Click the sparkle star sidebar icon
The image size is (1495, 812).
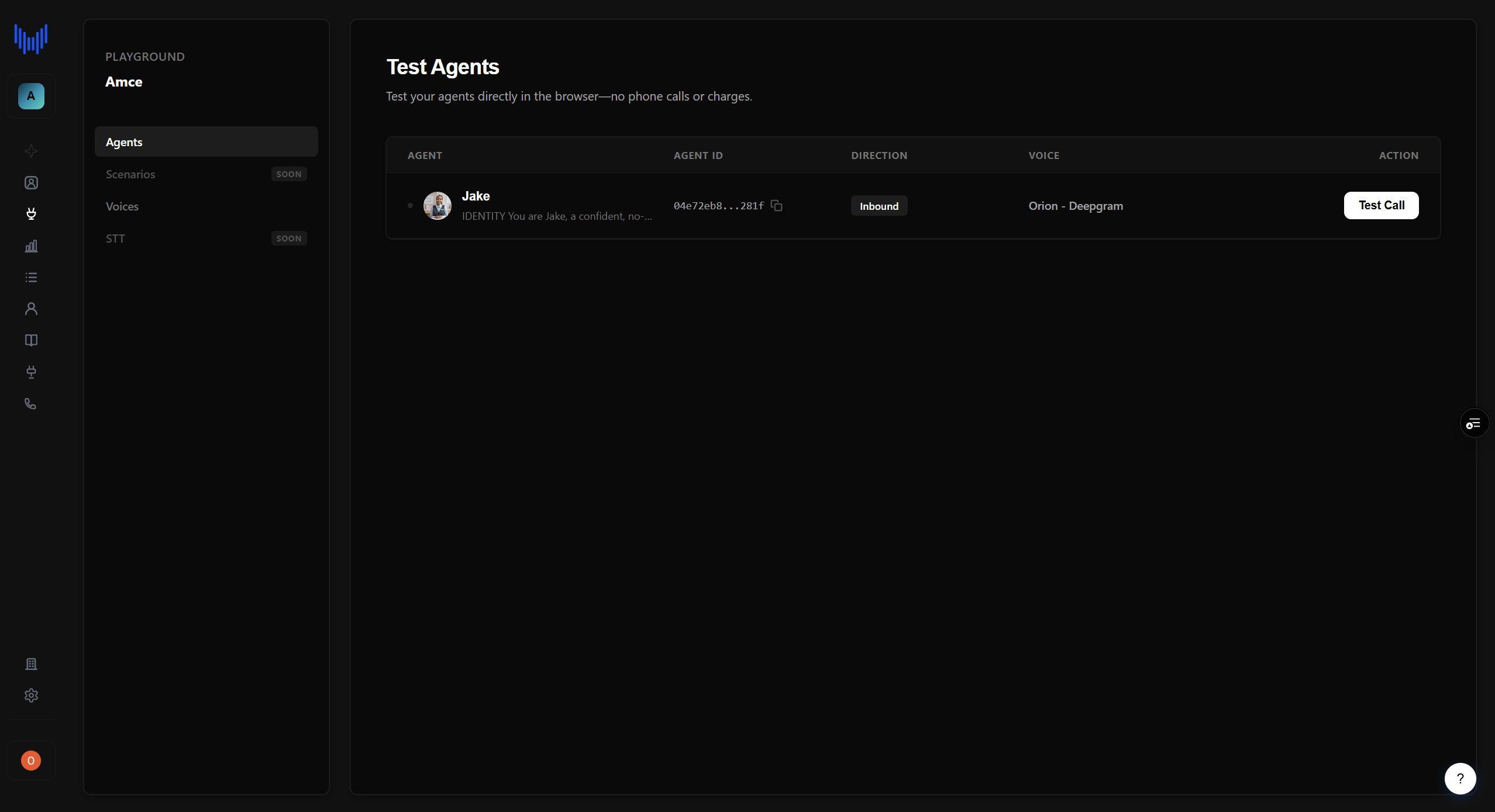31,151
